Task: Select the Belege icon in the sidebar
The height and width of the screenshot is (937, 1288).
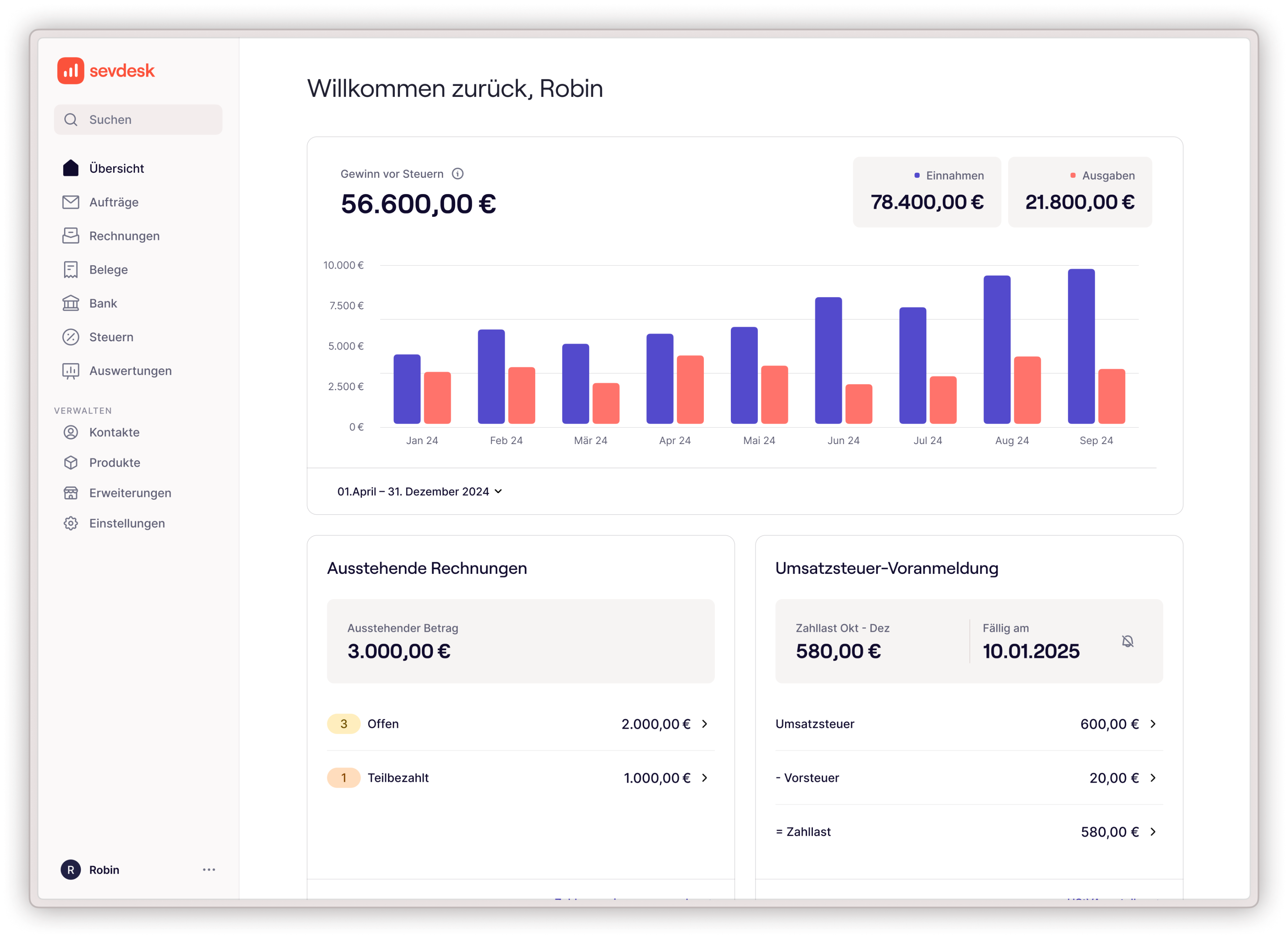Action: [x=70, y=269]
